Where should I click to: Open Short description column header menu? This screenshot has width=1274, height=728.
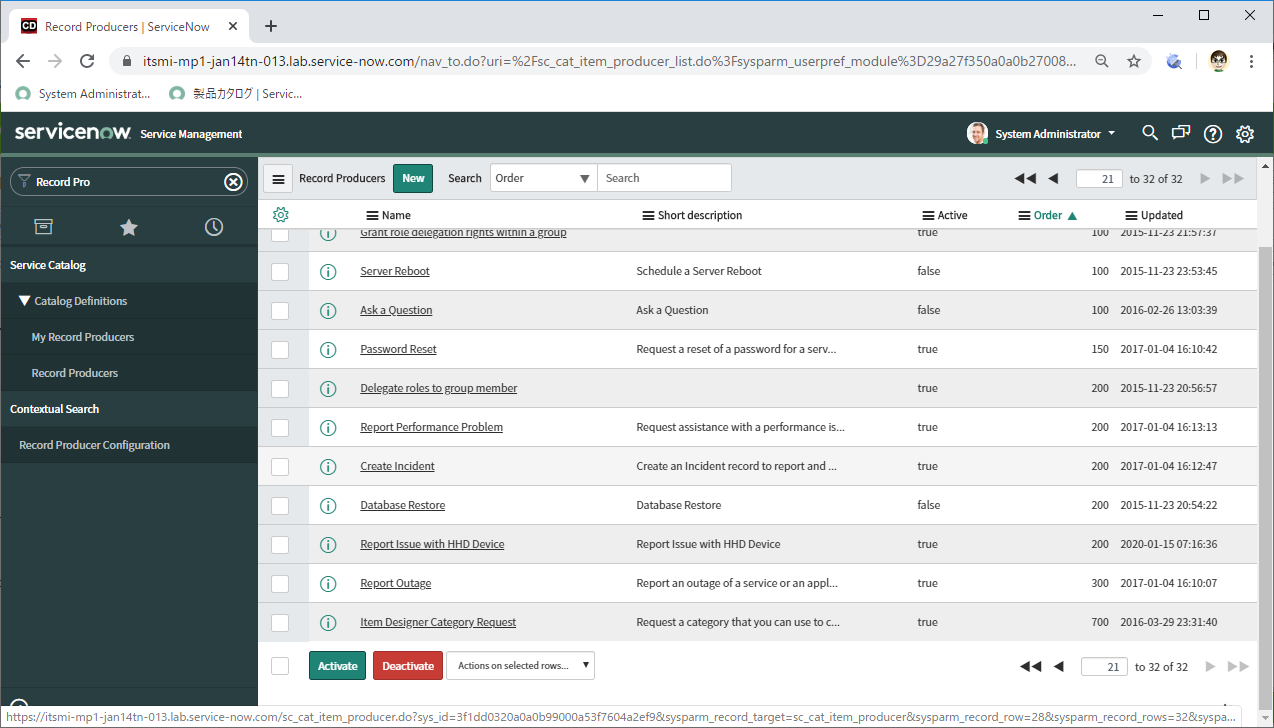(x=648, y=215)
